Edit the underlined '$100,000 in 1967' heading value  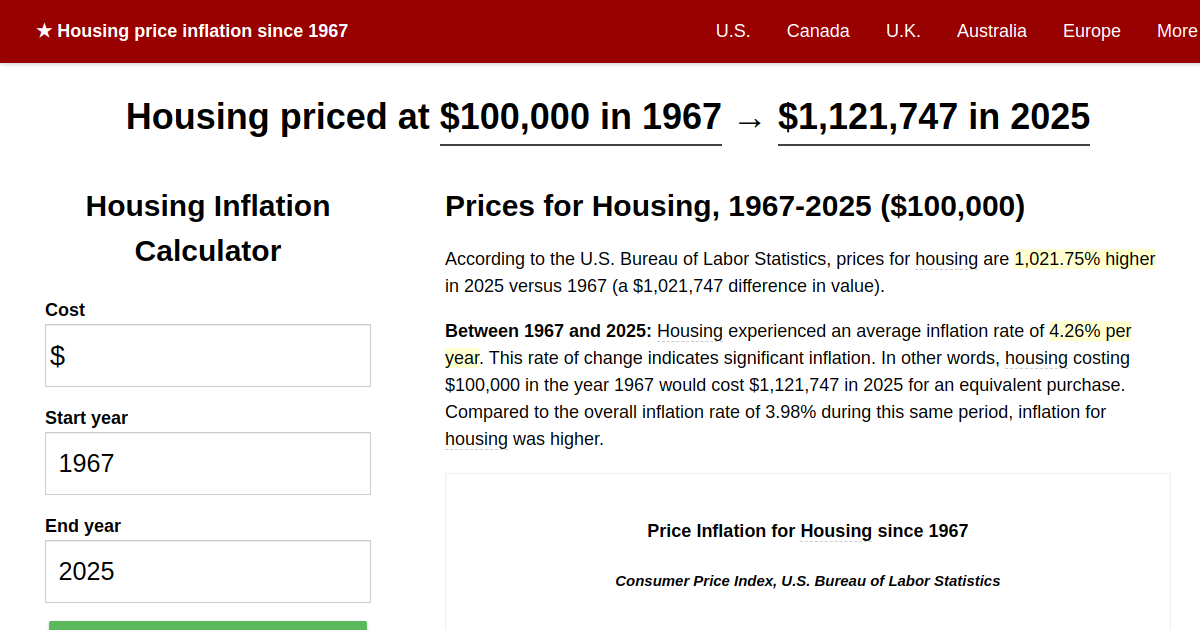(580, 117)
